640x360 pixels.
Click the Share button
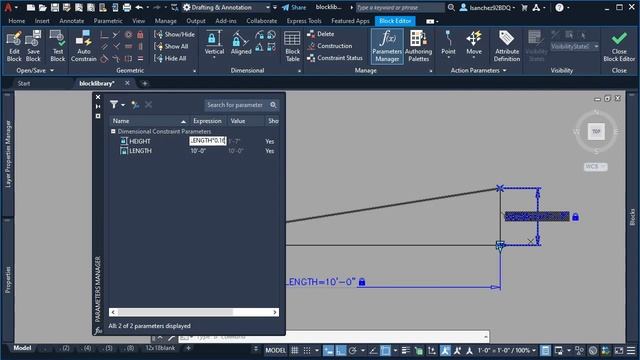tap(294, 7)
